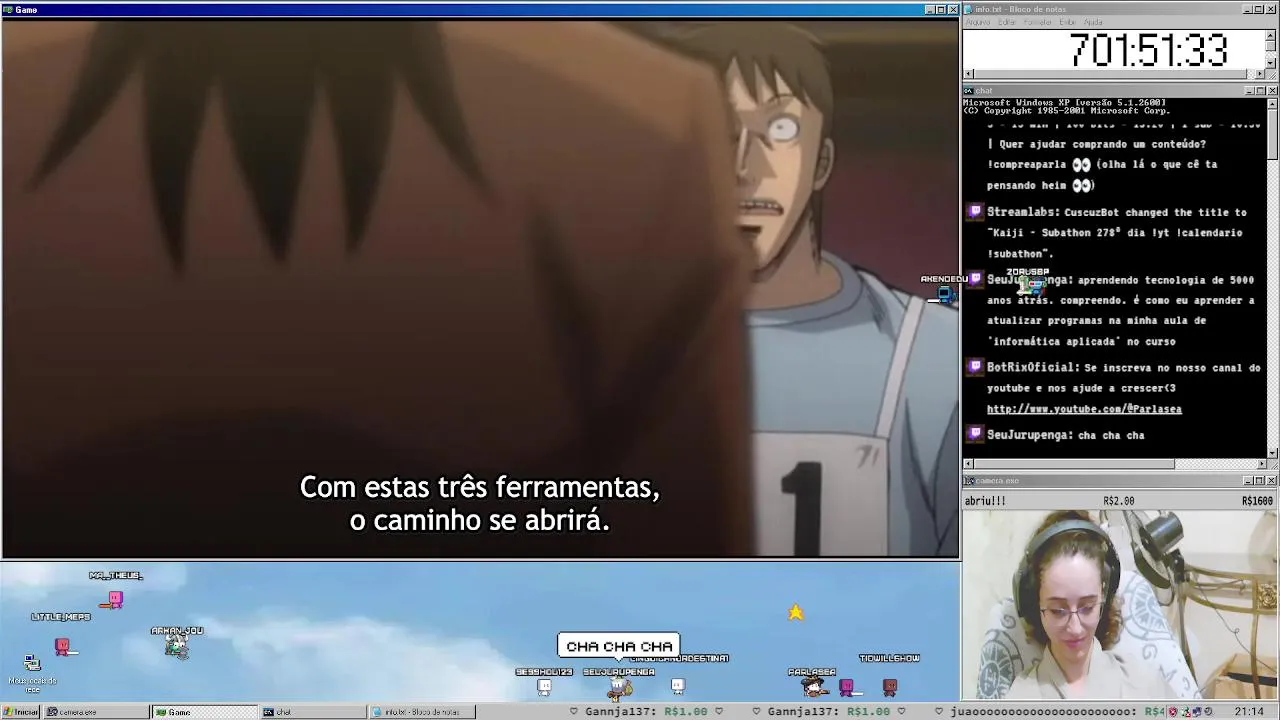
Task: Click the camera.exe window title icon
Action: point(969,481)
